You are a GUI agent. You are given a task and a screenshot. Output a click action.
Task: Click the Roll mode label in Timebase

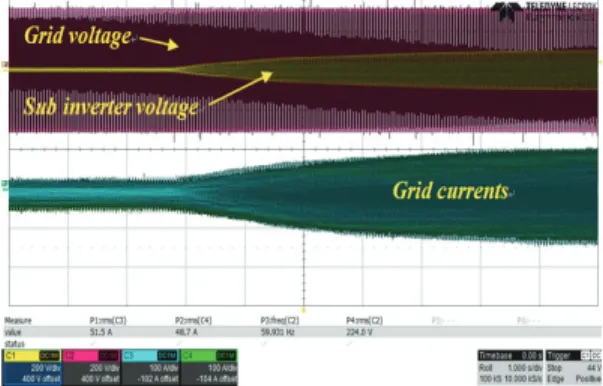pos(485,368)
